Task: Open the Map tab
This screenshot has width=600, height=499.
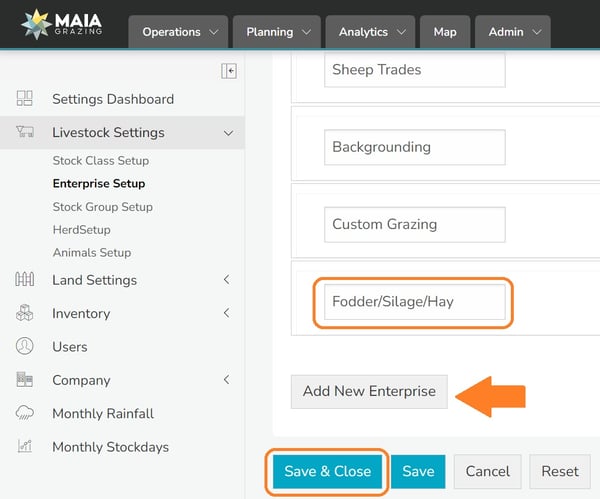Action: click(x=445, y=32)
